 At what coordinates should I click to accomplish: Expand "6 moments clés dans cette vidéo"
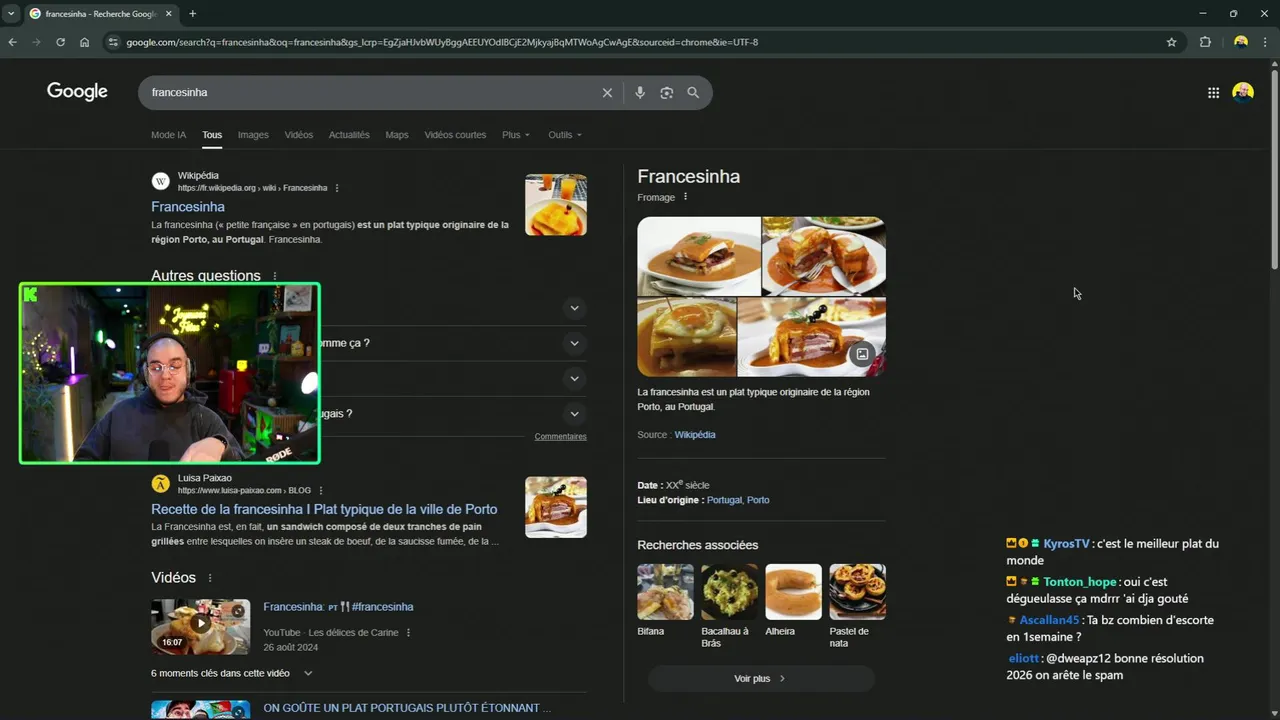click(x=232, y=673)
